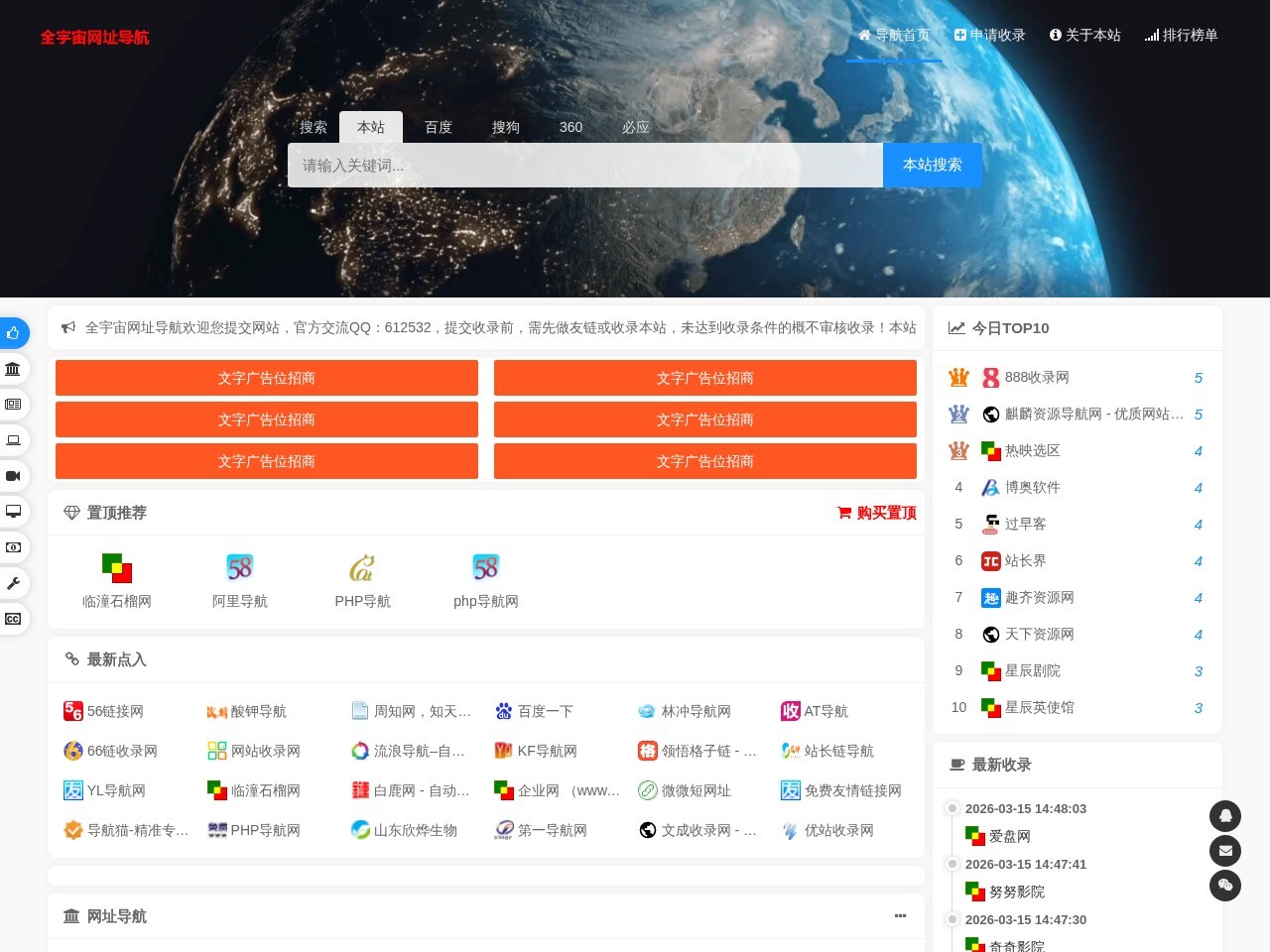Viewport: 1270px width, 952px height.
Task: Expand the 网址导航 section options menu
Action: [901, 916]
